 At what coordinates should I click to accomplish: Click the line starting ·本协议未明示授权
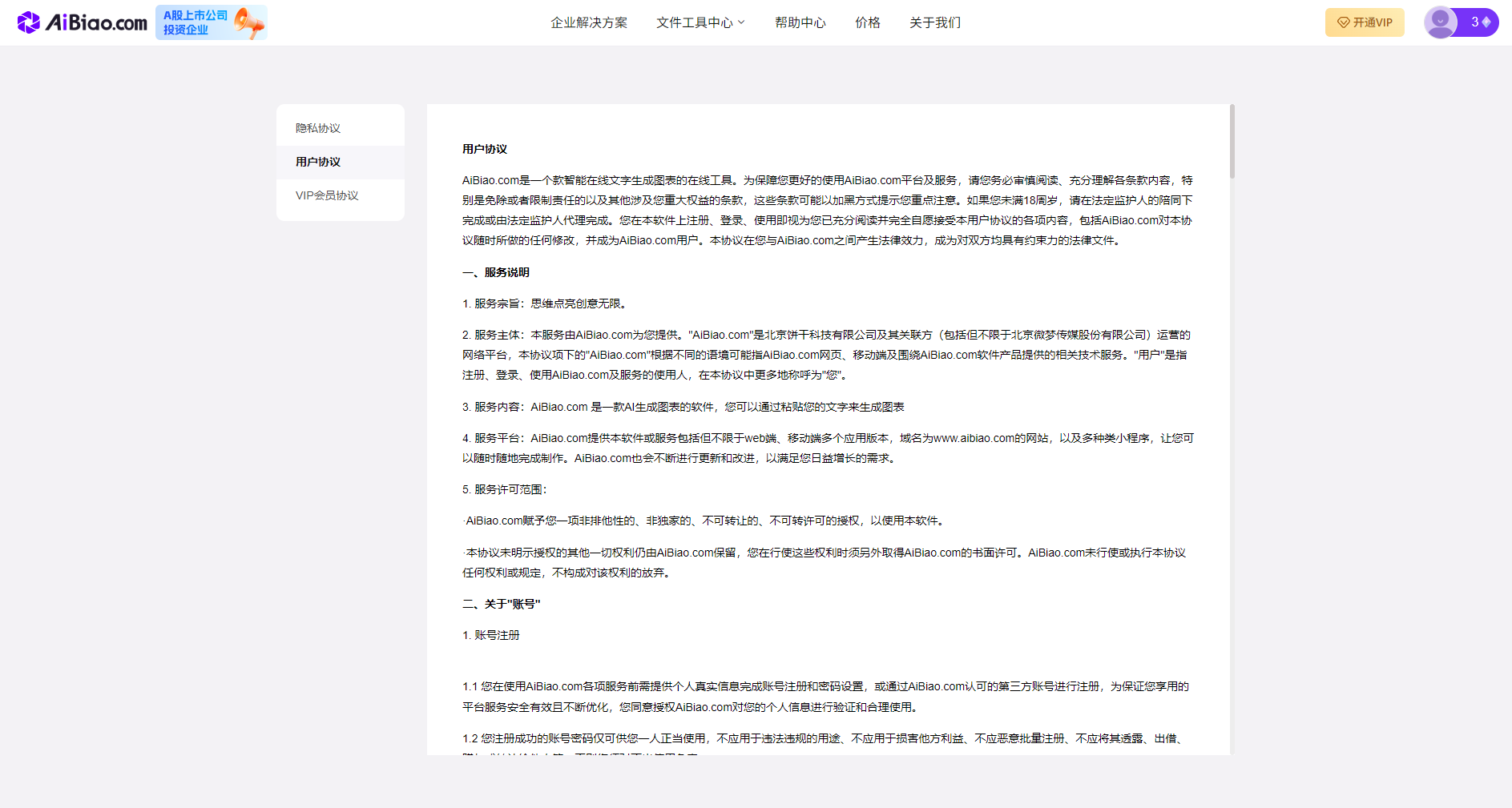point(825,562)
